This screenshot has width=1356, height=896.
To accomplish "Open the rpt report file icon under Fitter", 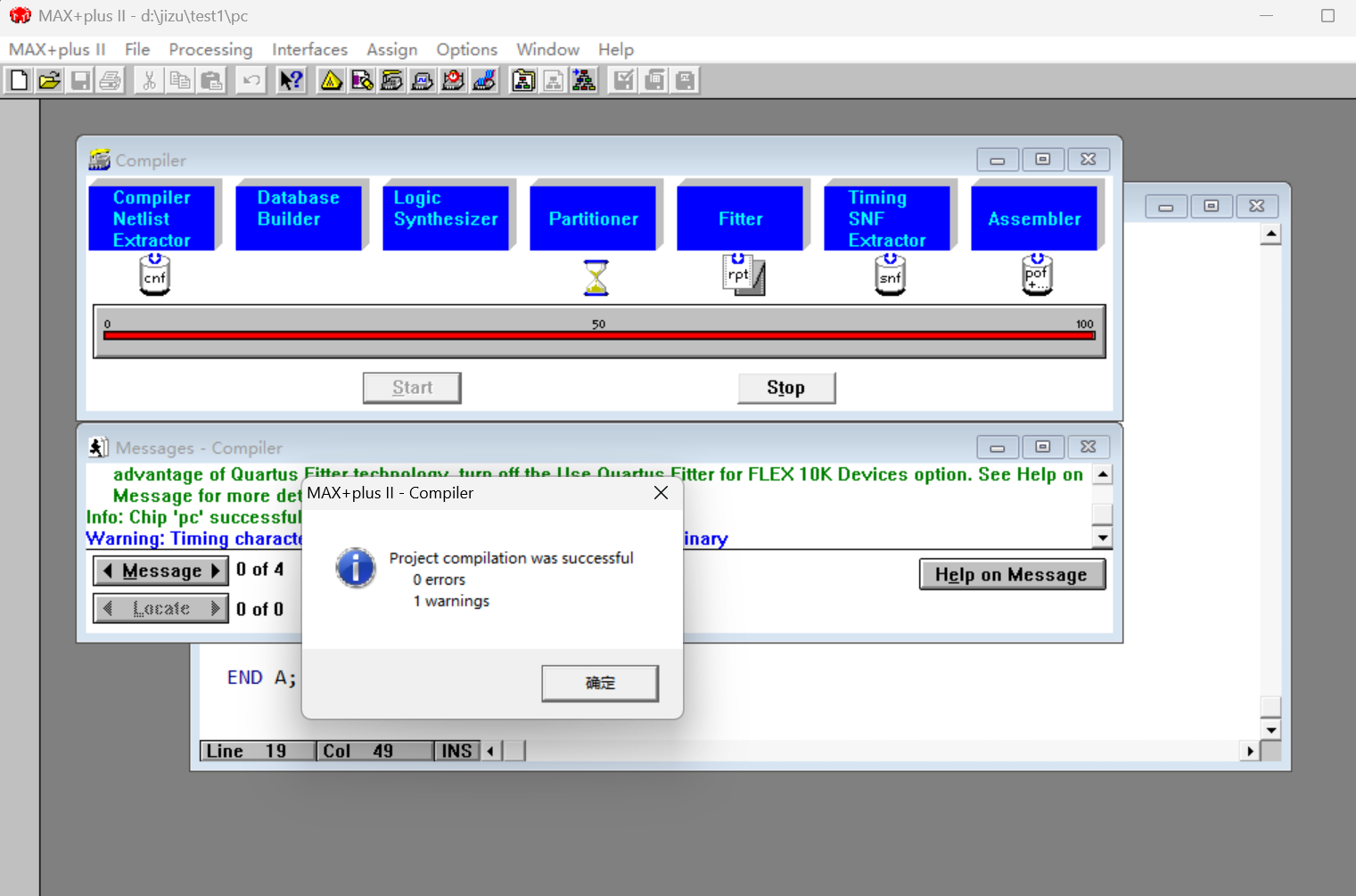I will (x=744, y=274).
